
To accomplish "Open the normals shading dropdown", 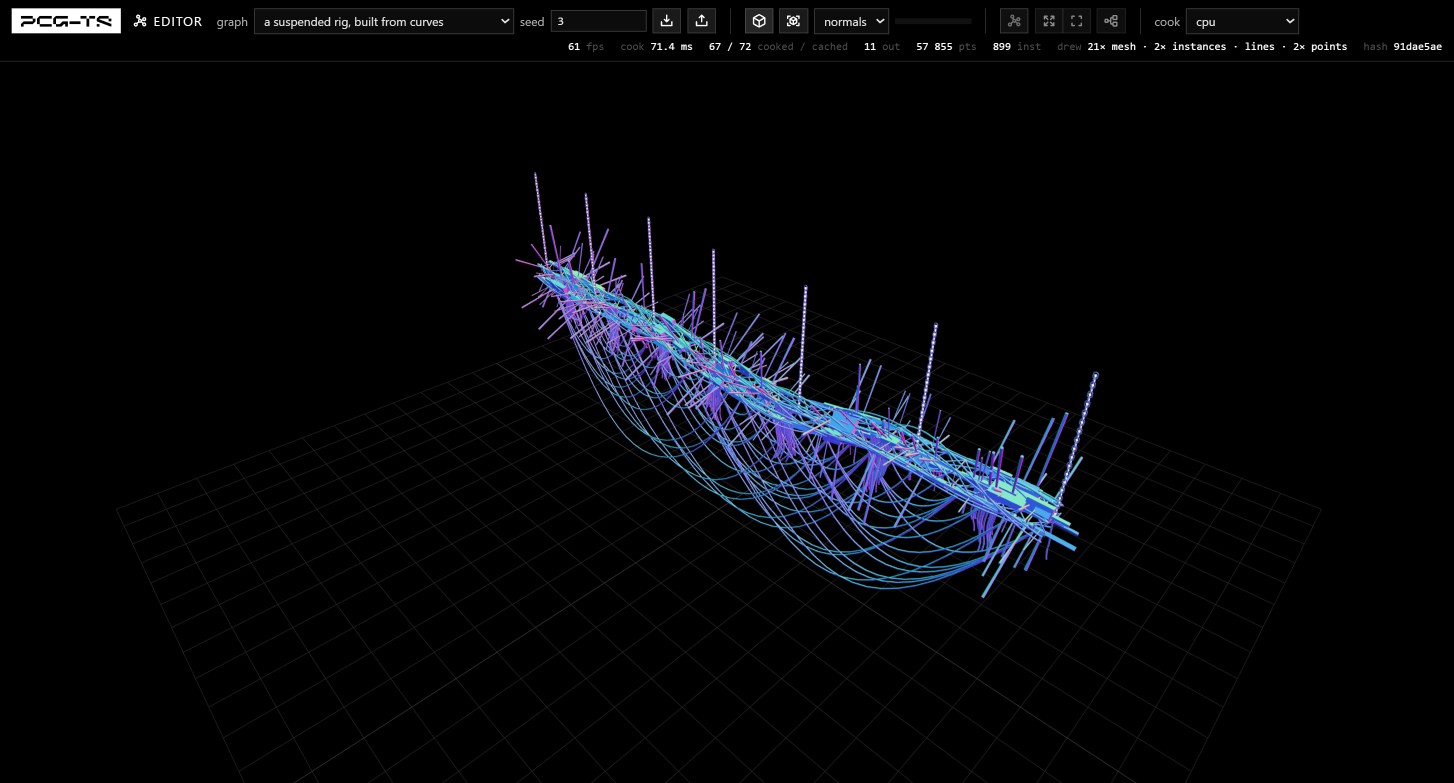I will pyautogui.click(x=851, y=21).
